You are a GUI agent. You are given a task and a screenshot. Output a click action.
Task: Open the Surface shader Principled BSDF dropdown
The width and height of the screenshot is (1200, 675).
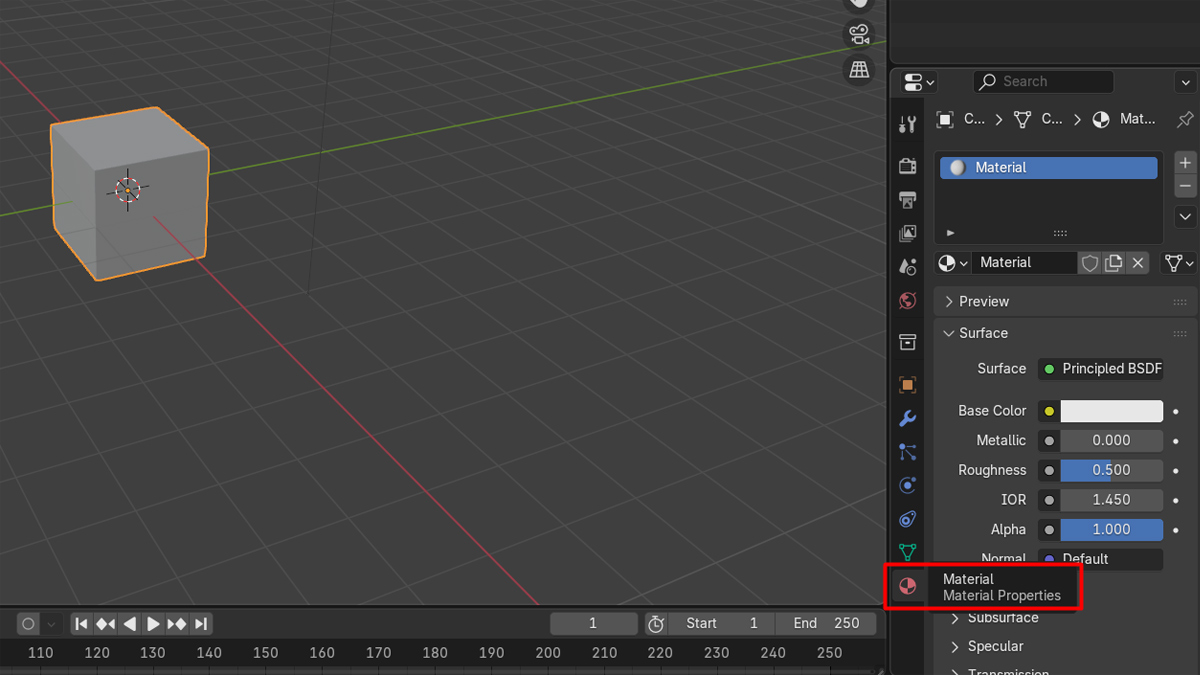pos(1101,369)
